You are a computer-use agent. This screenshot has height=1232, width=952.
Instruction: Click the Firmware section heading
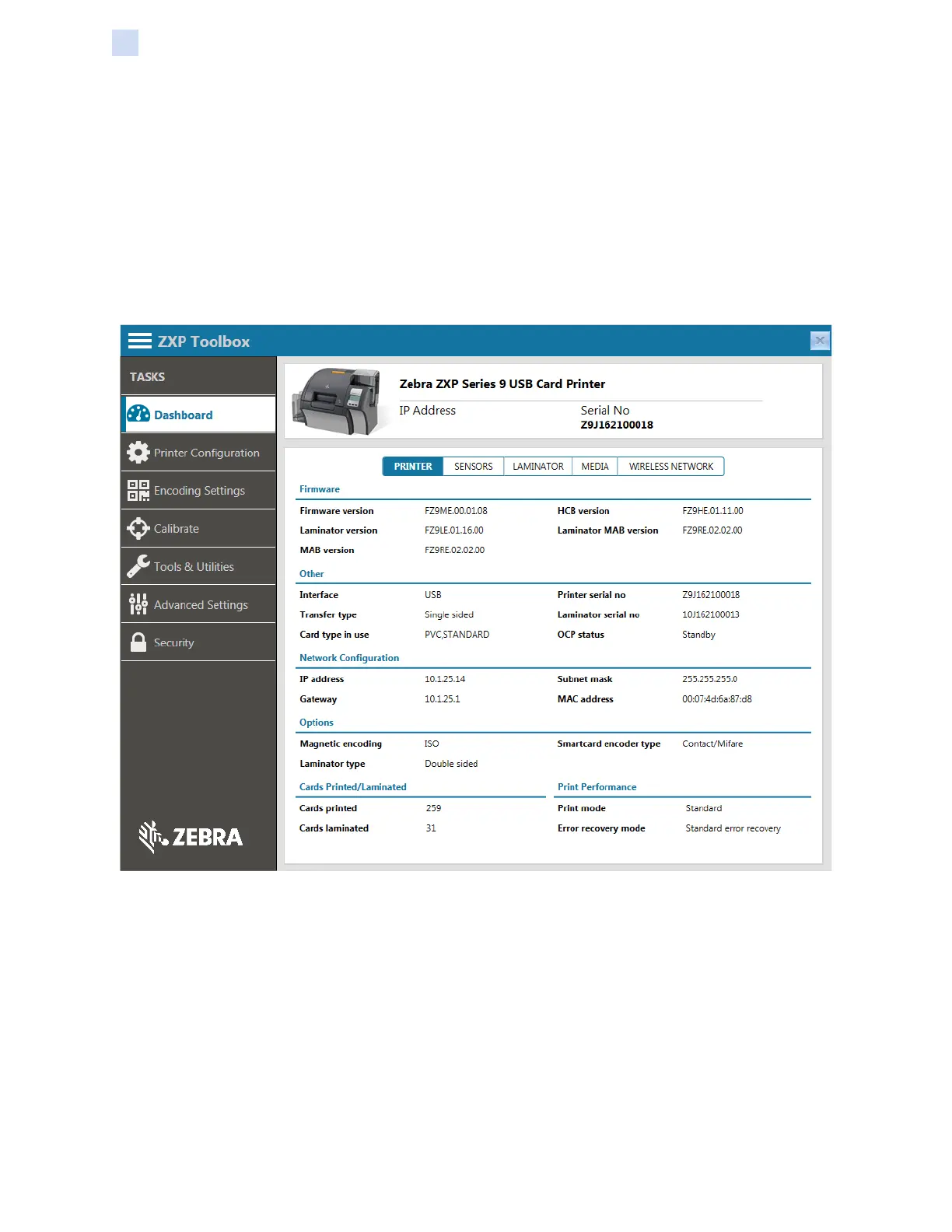coord(320,489)
